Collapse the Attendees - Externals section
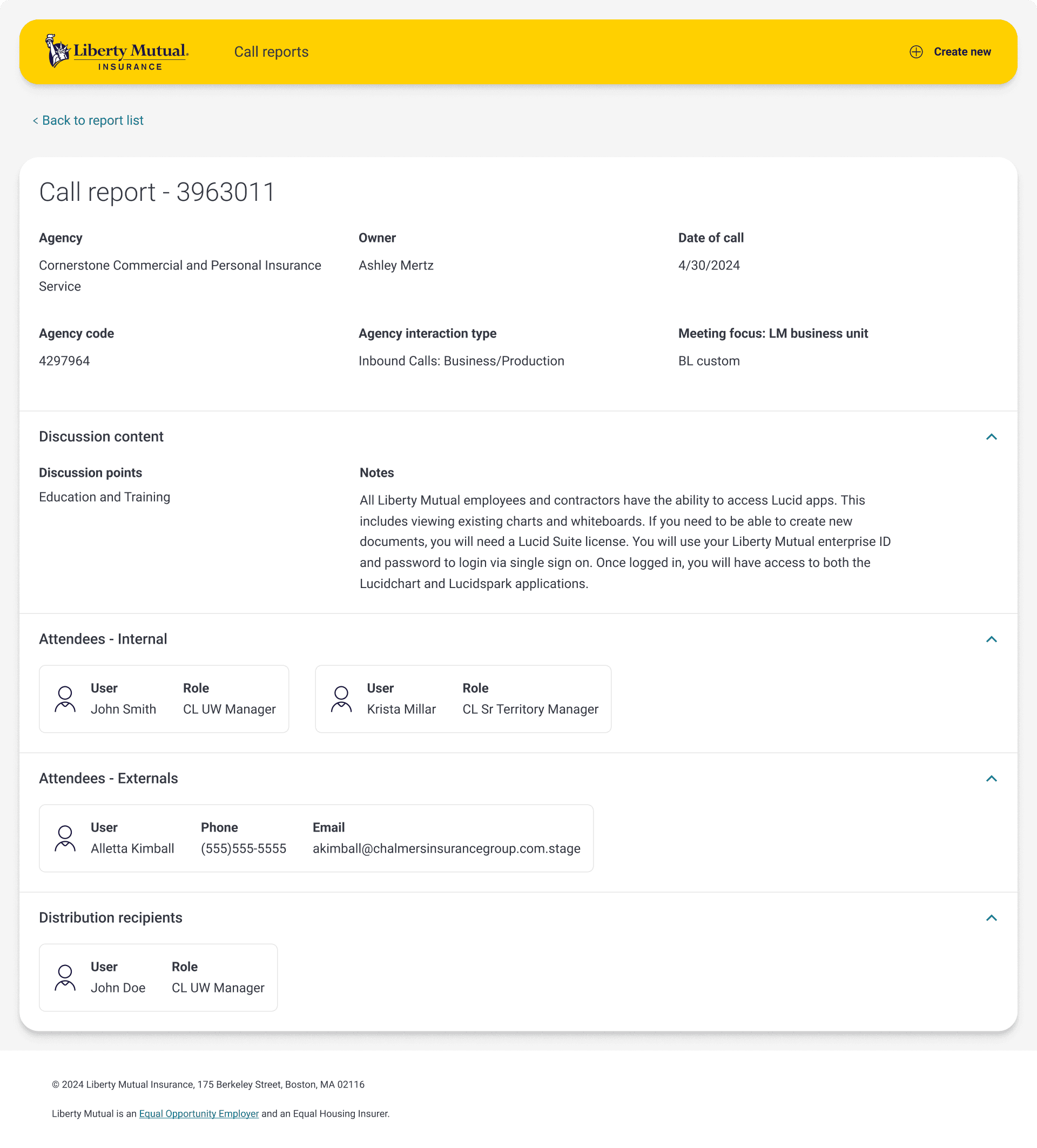Viewport: 1037px width, 1148px height. (991, 779)
